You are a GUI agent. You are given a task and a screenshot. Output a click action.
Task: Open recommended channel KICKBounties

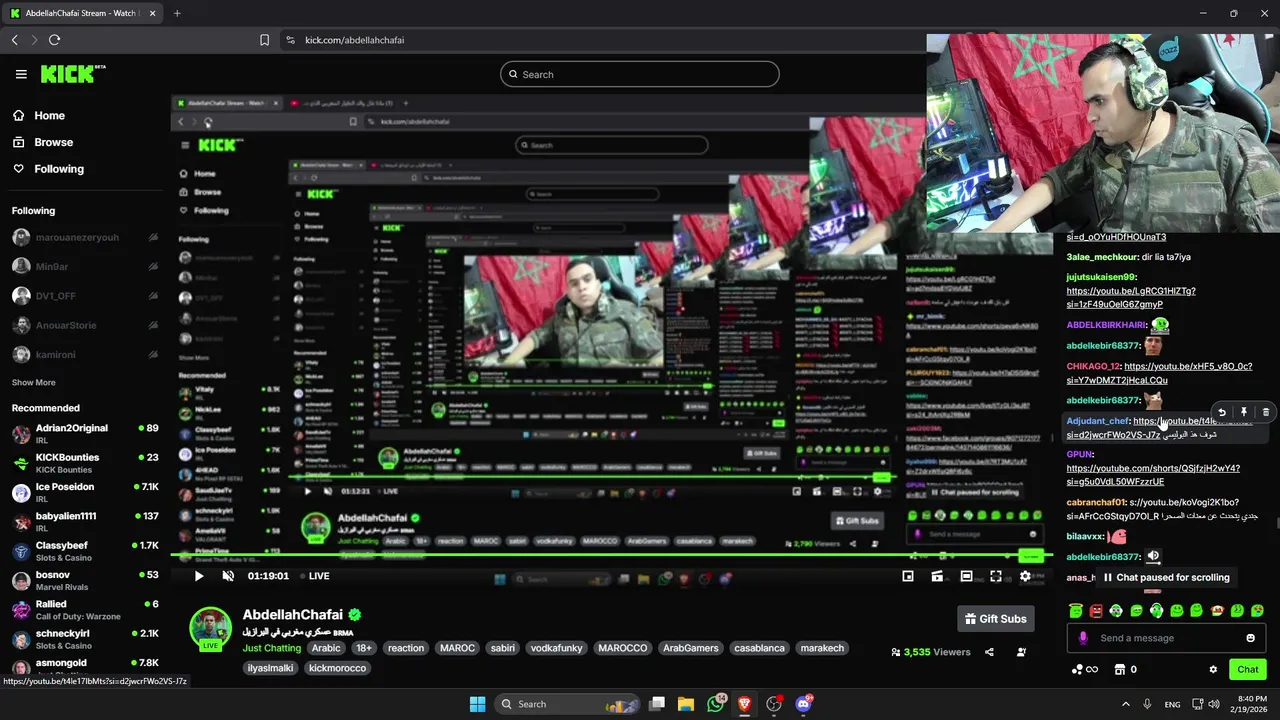84,463
